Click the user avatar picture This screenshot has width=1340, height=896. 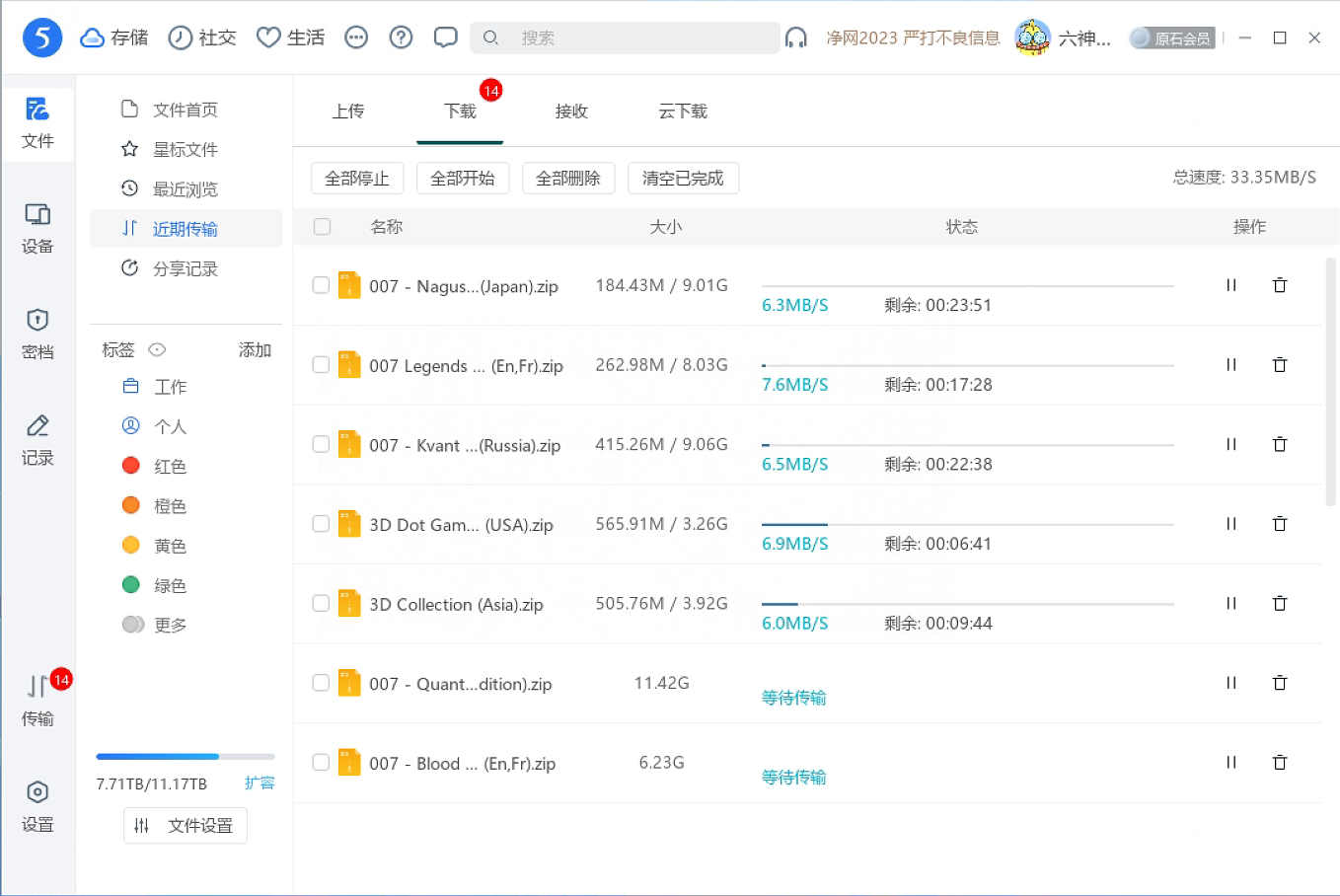pyautogui.click(x=1032, y=37)
